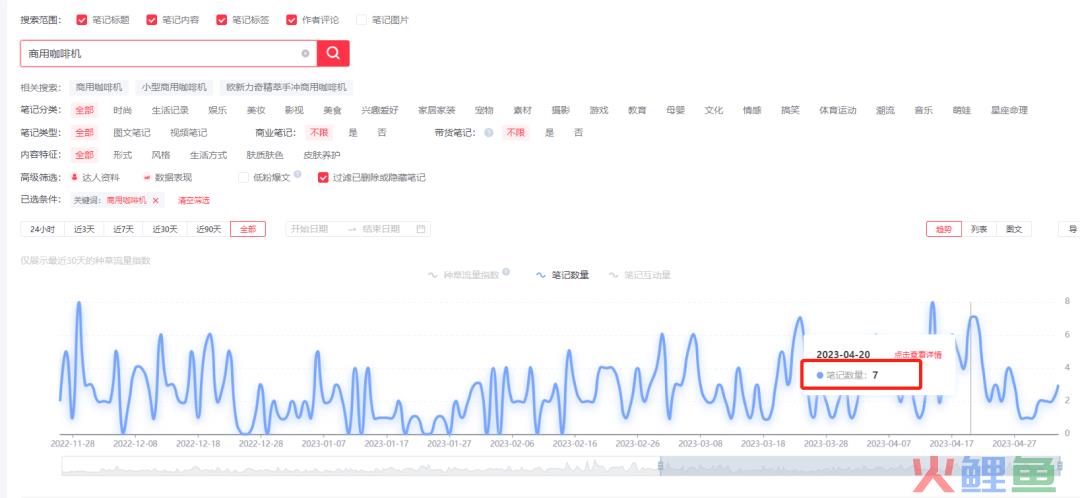The width and height of the screenshot is (1080, 498).
Task: Enable the 低粉爆文 checkbox
Action: pyautogui.click(x=243, y=178)
